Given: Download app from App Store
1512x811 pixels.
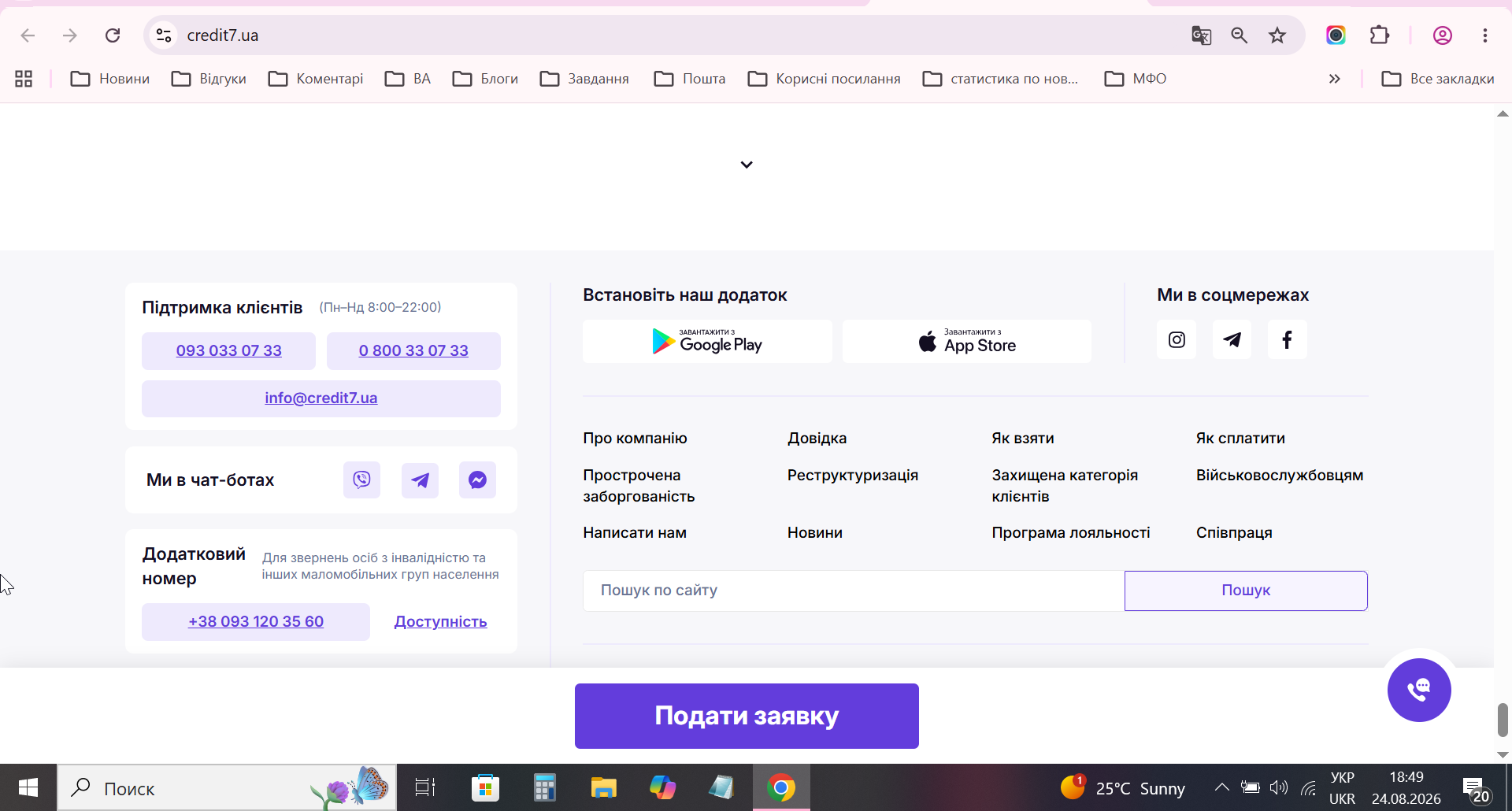Looking at the screenshot, I should pyautogui.click(x=967, y=341).
